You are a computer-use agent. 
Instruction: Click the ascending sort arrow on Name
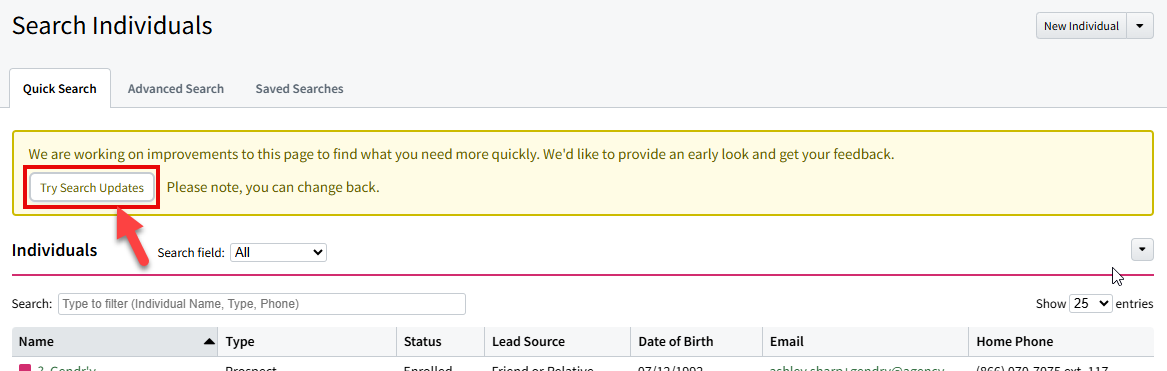click(208, 342)
